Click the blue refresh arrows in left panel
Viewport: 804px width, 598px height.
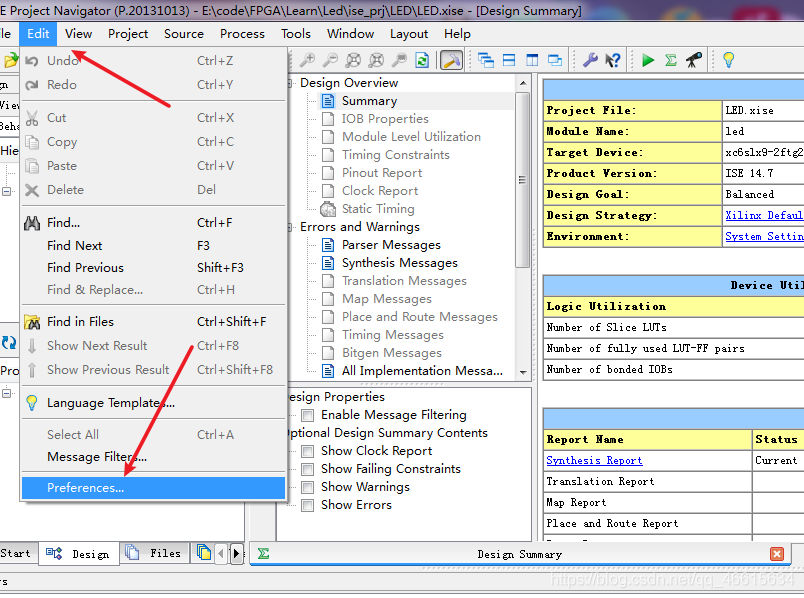(x=9, y=343)
